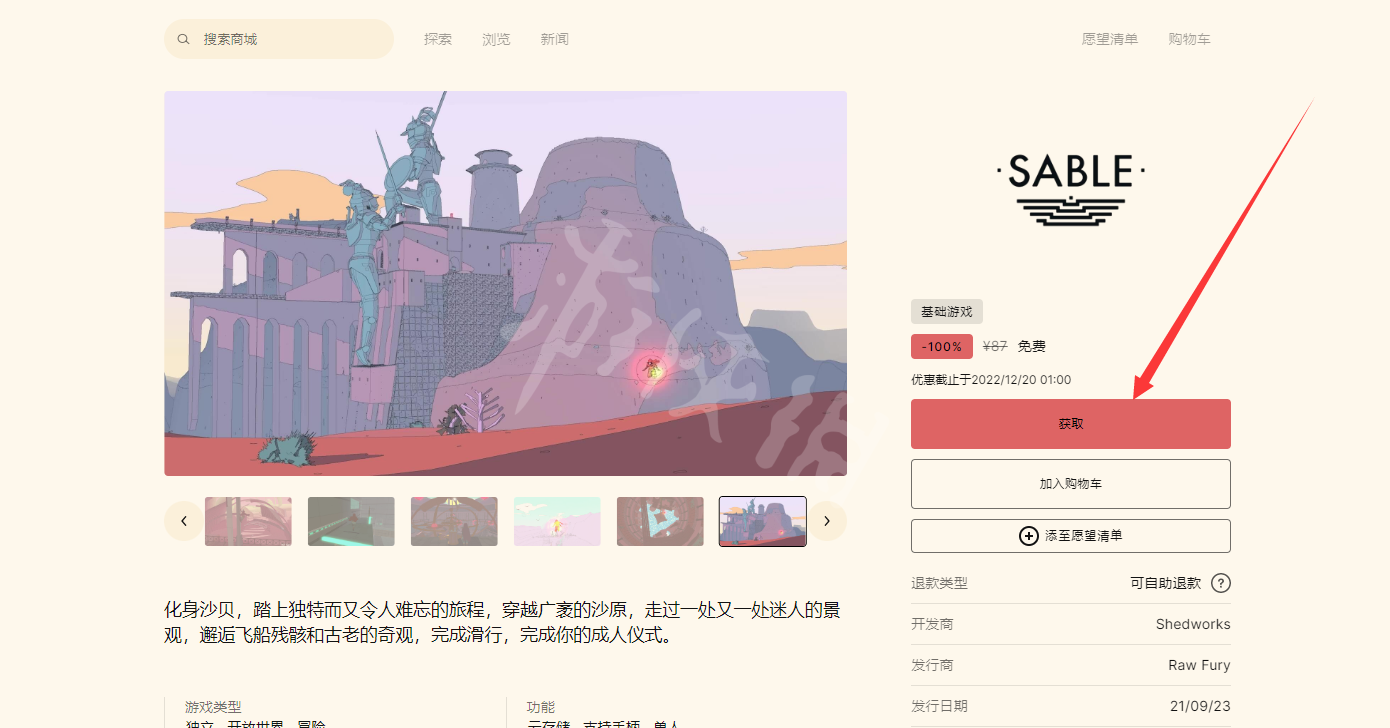Click the refund type question mark icon
This screenshot has width=1390, height=728.
tap(1221, 583)
